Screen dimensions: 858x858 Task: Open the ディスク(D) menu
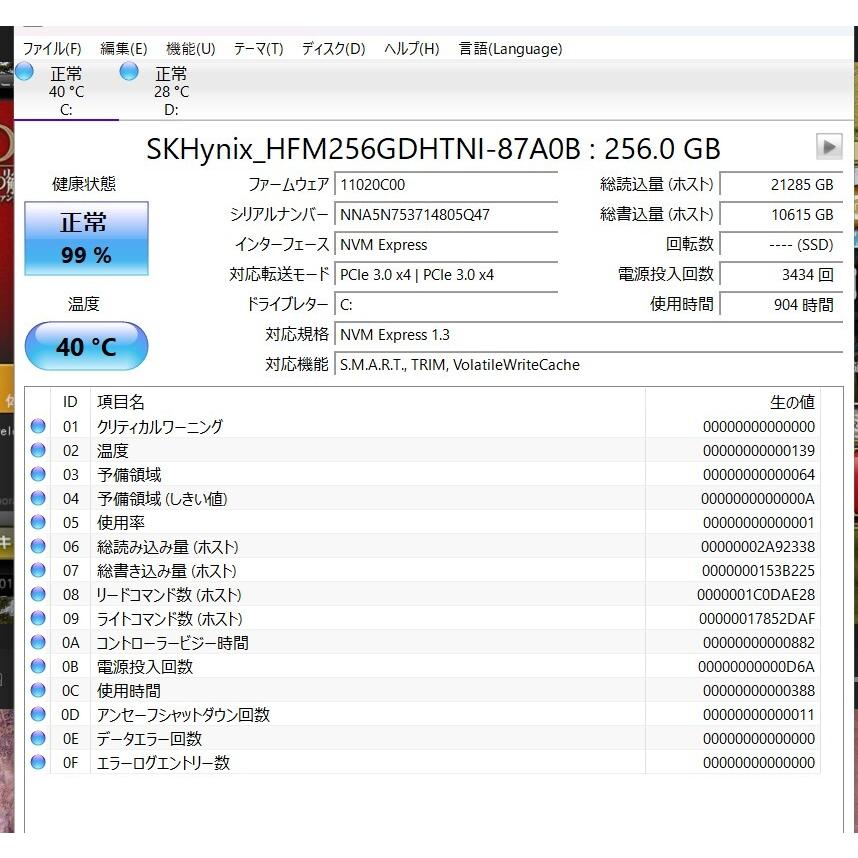(x=333, y=49)
